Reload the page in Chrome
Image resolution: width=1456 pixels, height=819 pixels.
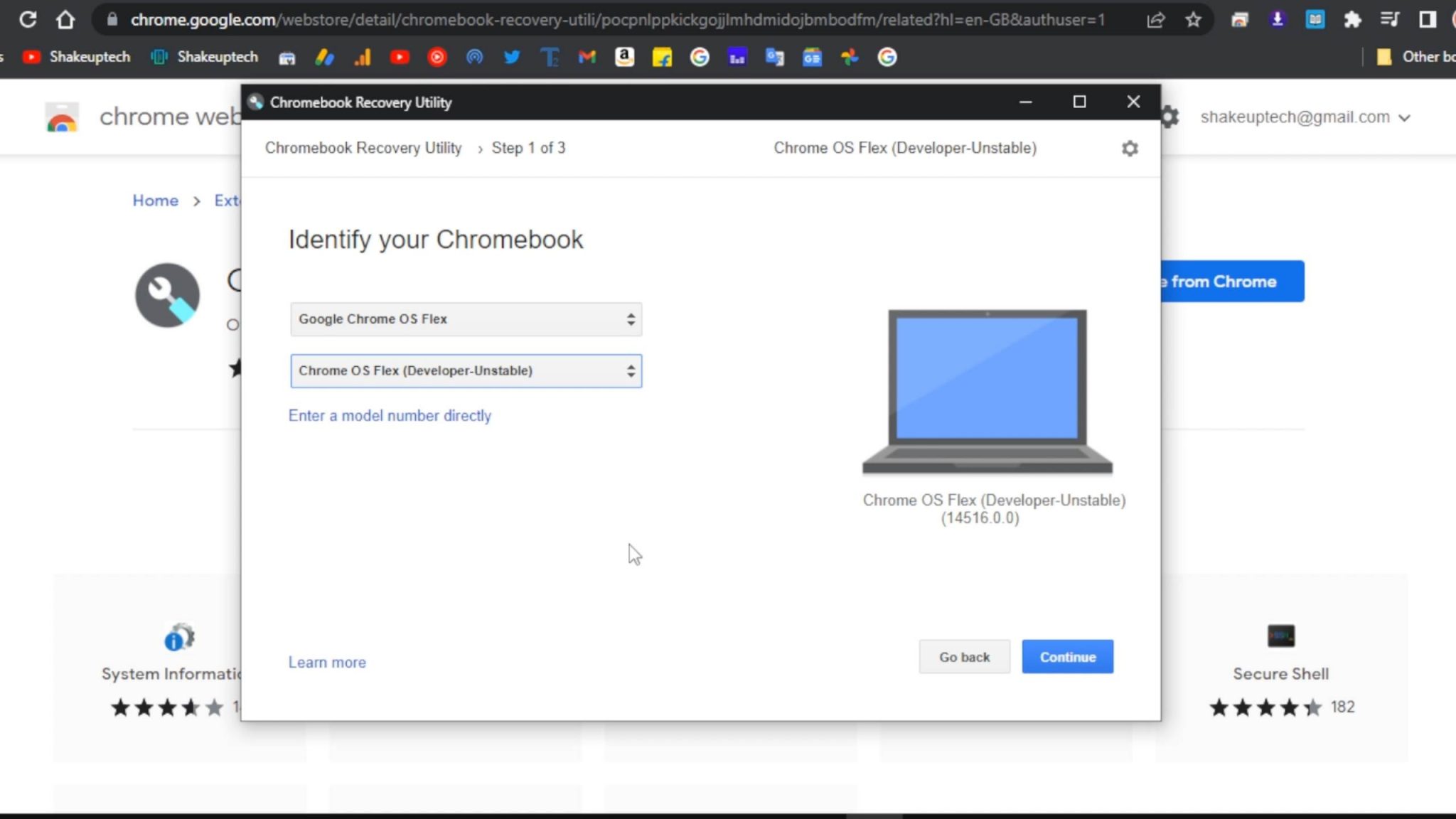click(28, 19)
